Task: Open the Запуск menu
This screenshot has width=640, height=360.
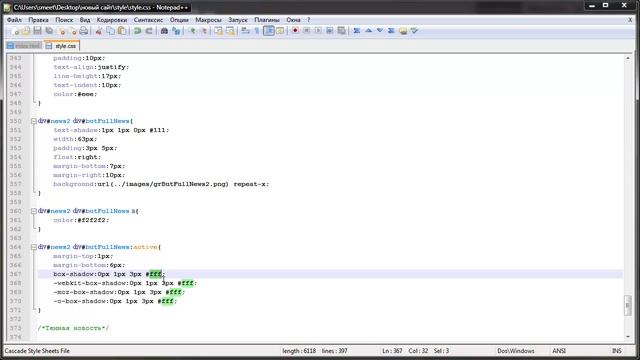Action: coord(238,20)
